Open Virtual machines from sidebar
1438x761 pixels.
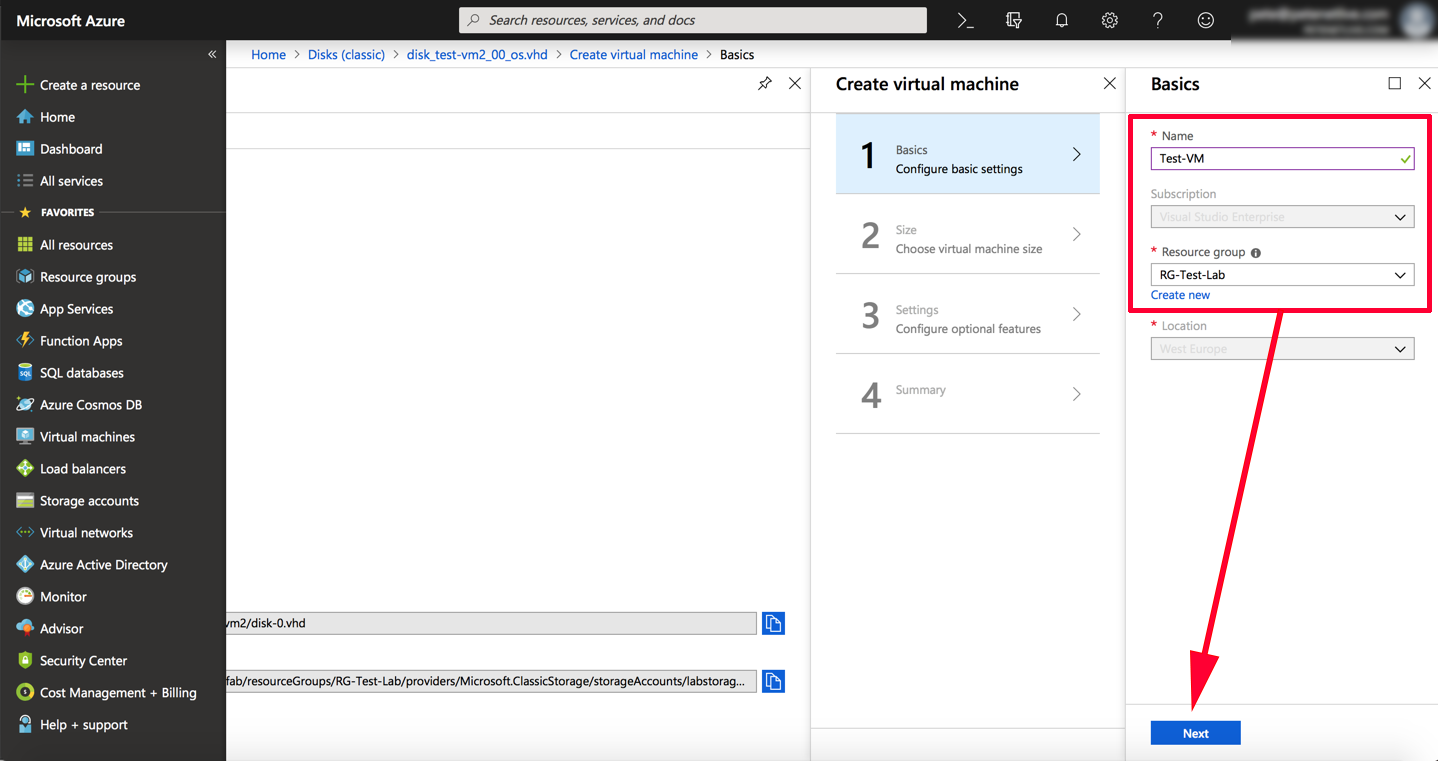[x=87, y=437]
